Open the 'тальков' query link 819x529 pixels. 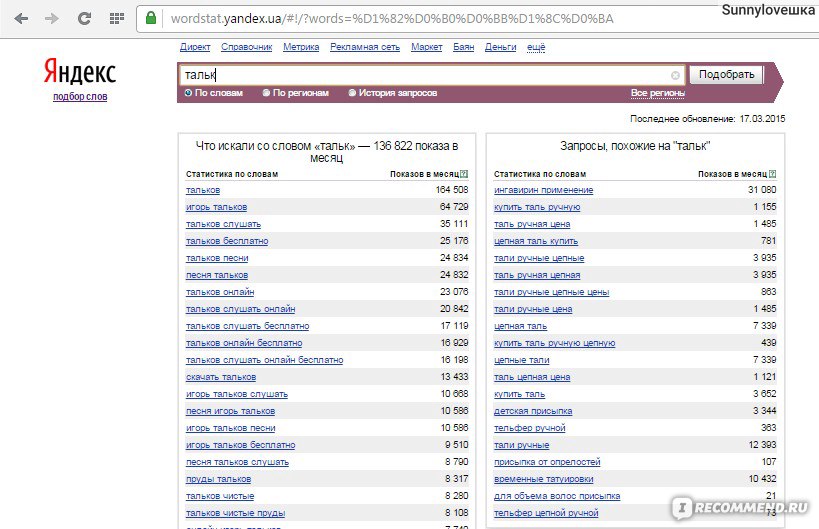click(x=203, y=190)
